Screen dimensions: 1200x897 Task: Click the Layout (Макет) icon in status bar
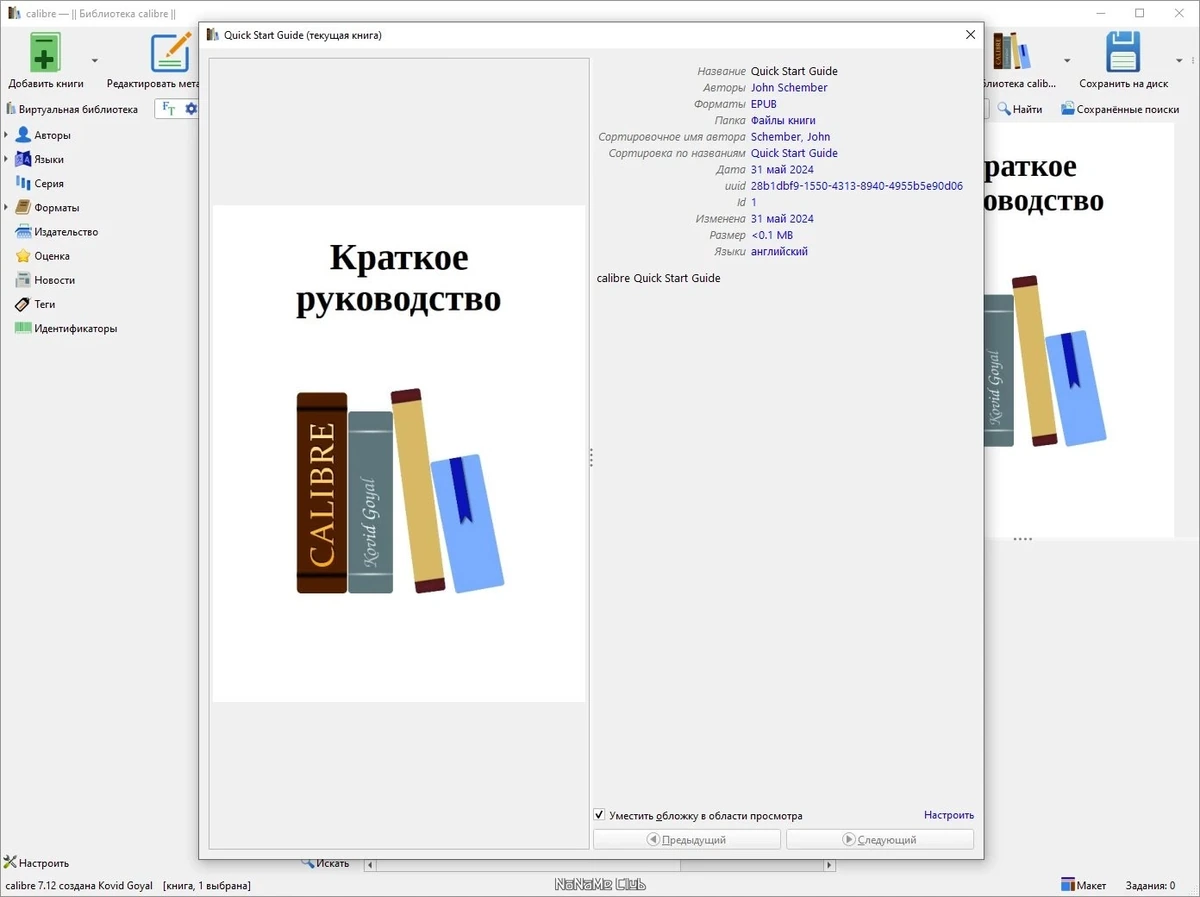pos(1068,885)
